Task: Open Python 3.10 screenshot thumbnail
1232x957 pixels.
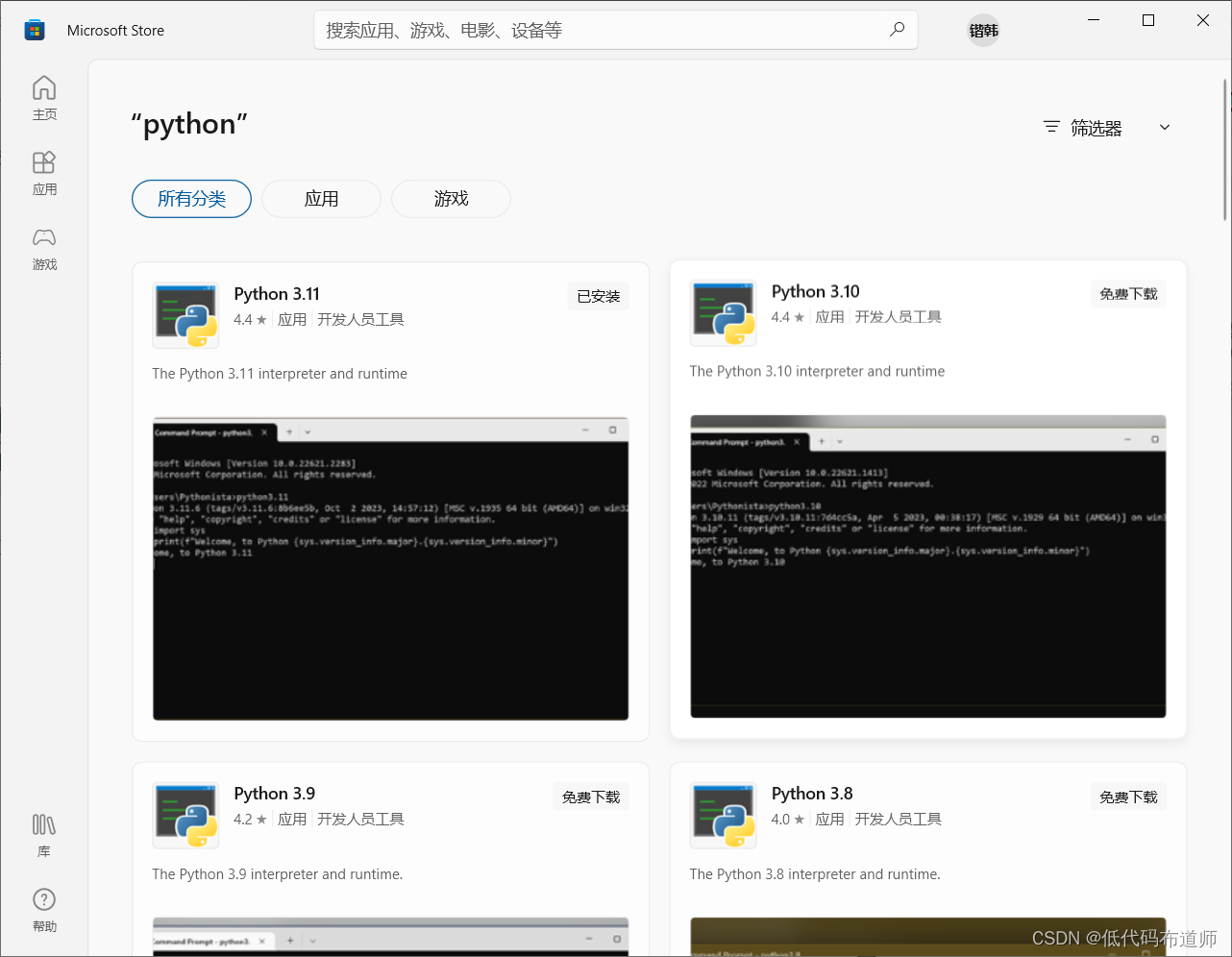Action: (x=928, y=567)
